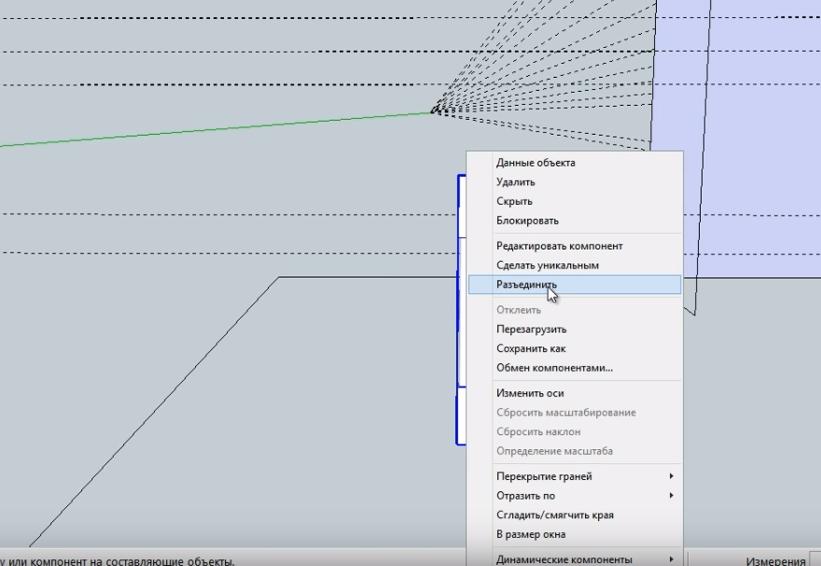Choose В размер окна zoom option
The image size is (821, 566).
(530, 534)
